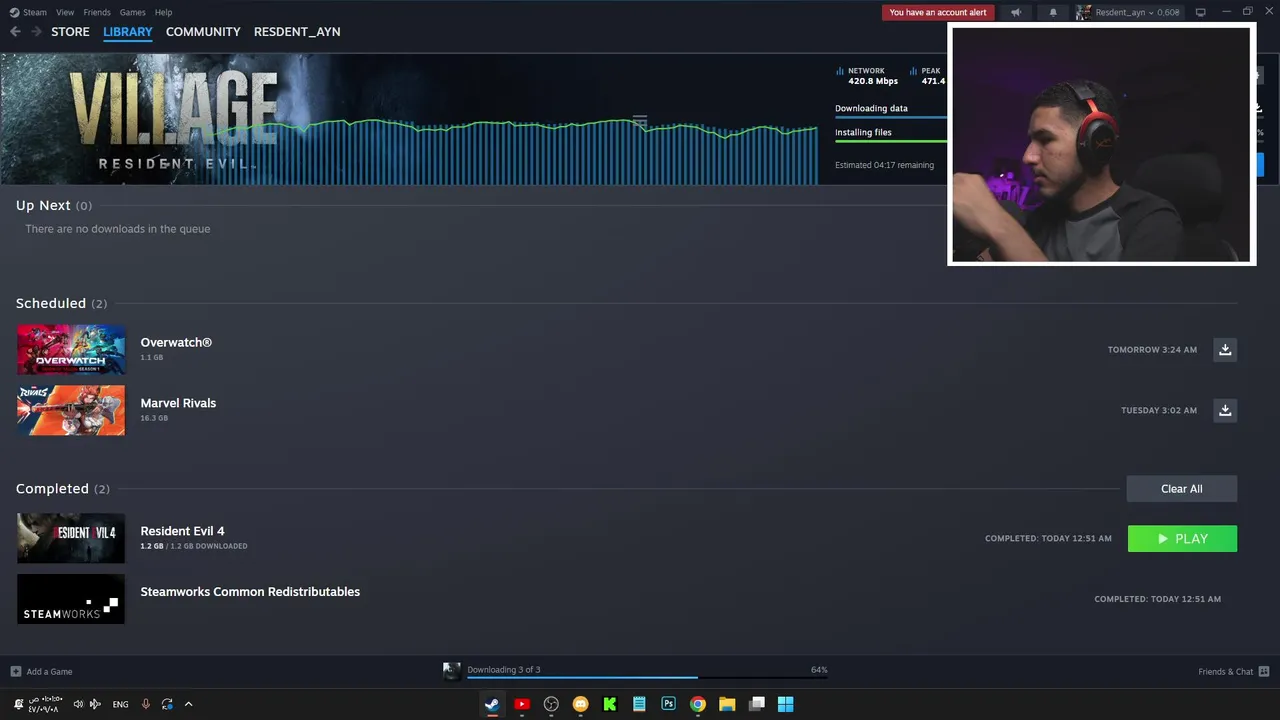Click the bottom download progress bar
This screenshot has height=720, width=1280.
647,678
